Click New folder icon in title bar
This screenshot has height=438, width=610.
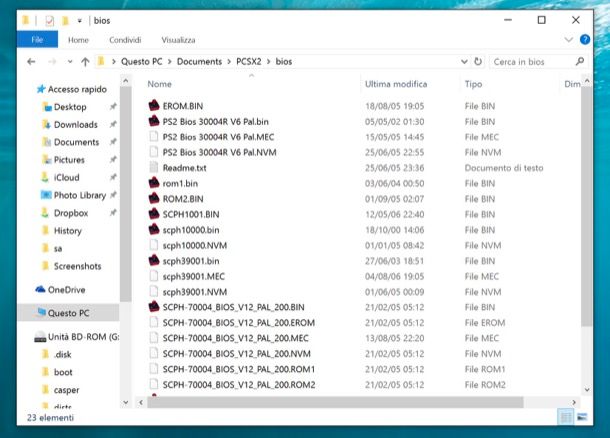[65, 20]
